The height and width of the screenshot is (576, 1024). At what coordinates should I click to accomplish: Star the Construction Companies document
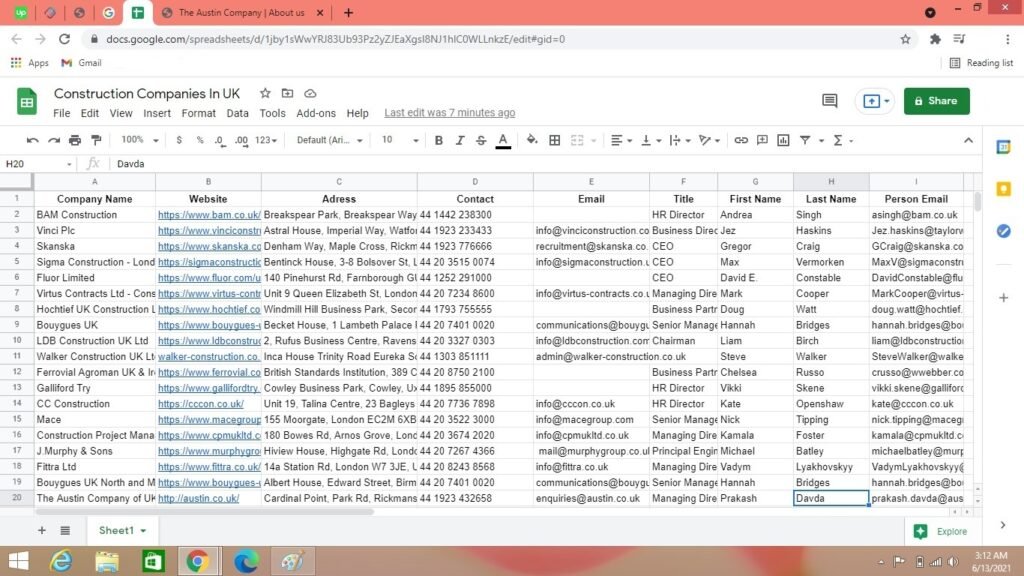[265, 93]
